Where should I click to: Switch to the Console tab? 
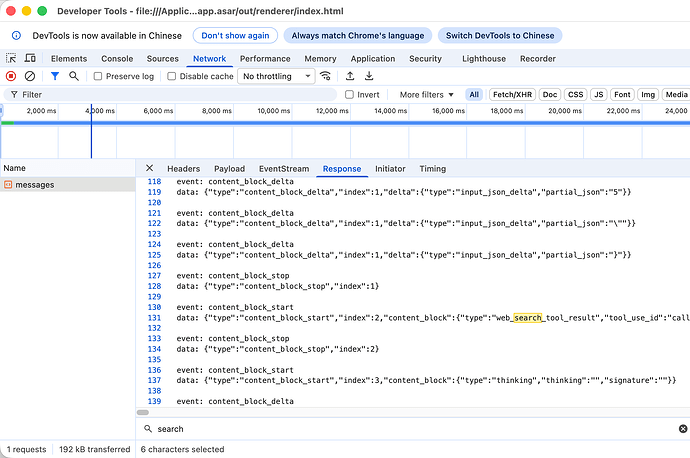[117, 59]
